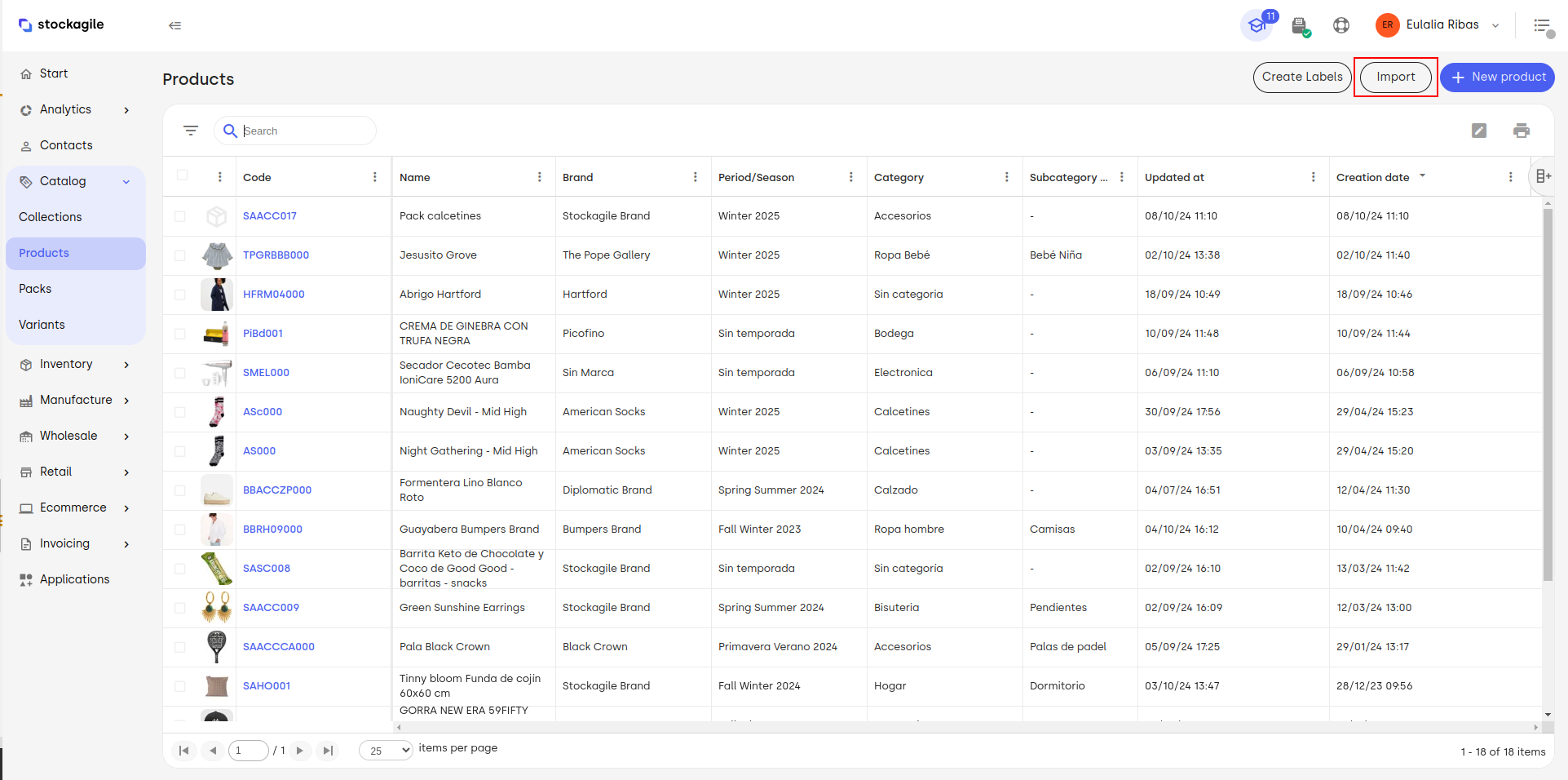This screenshot has height=780, width=1568.
Task: Select the checkbox for HFRM04000 row
Action: click(180, 295)
